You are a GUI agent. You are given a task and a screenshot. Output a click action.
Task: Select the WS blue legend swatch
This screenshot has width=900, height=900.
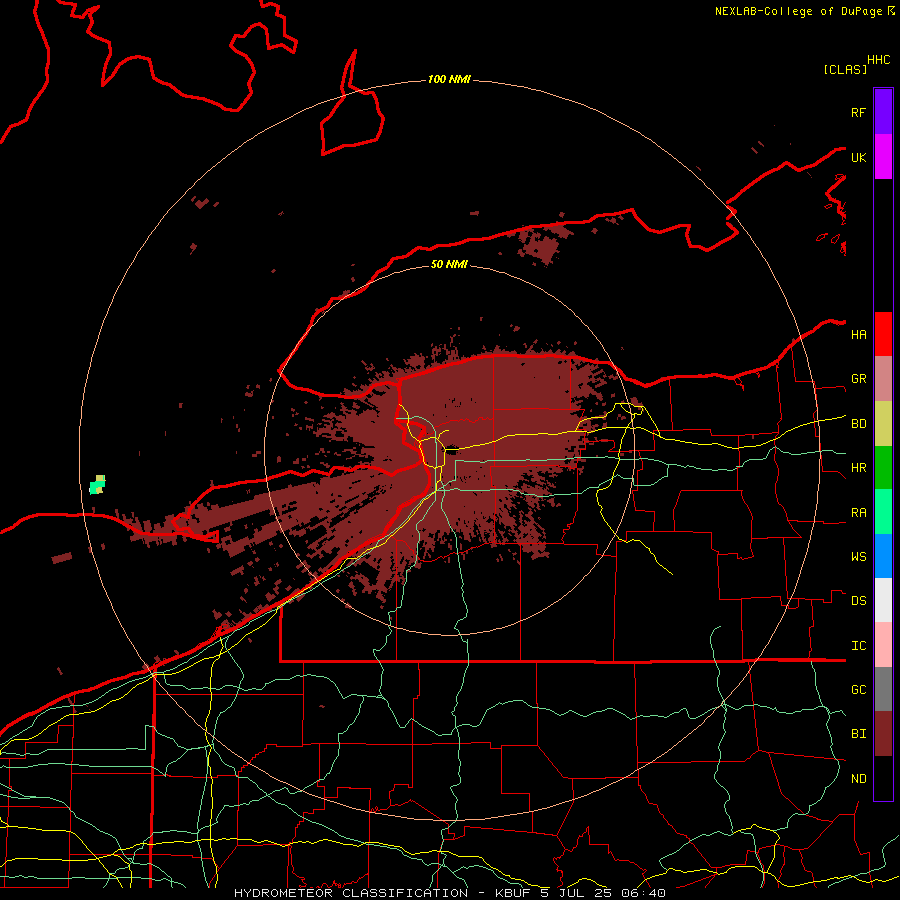[883, 556]
